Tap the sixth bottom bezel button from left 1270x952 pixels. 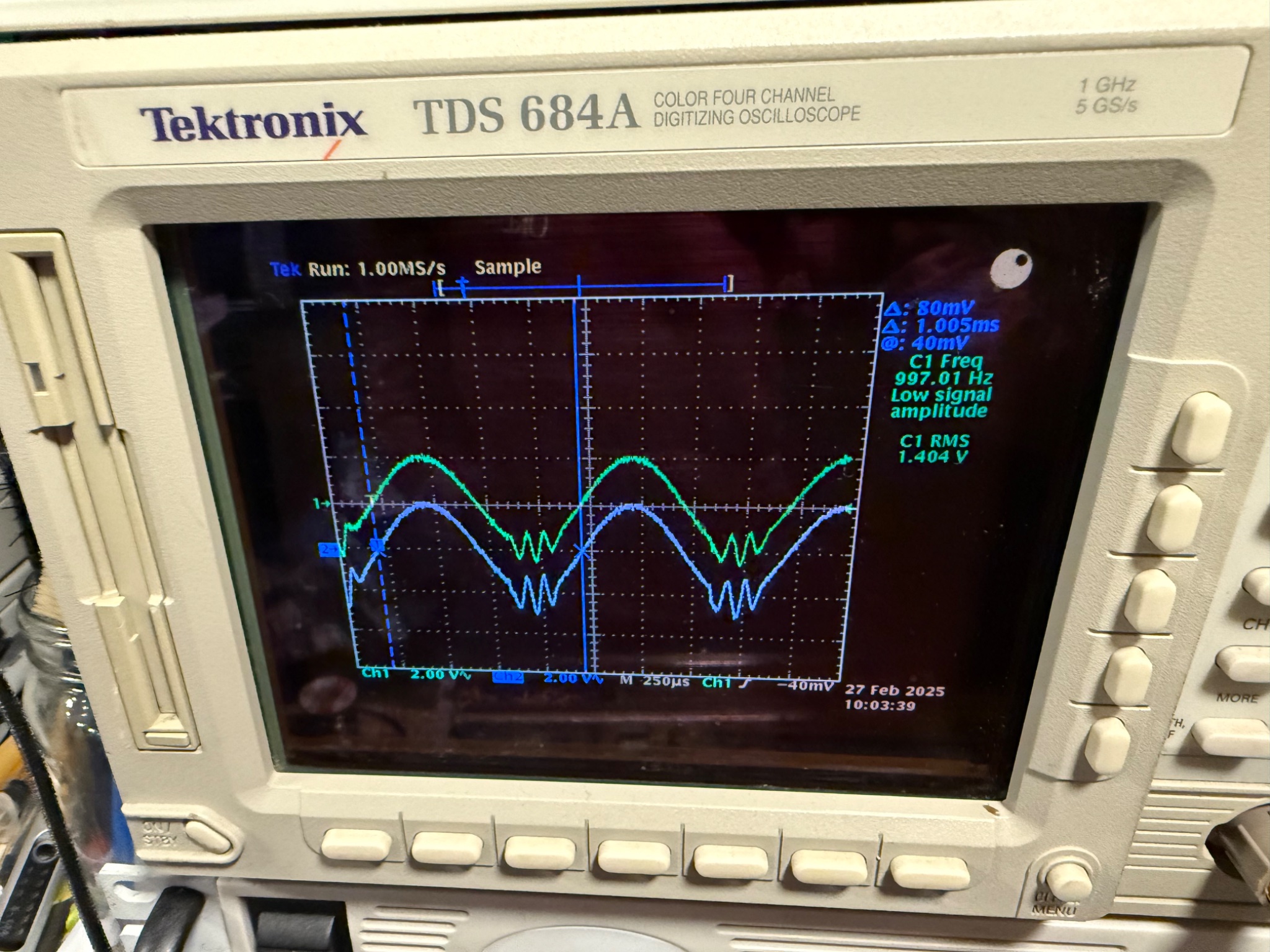coord(830,866)
